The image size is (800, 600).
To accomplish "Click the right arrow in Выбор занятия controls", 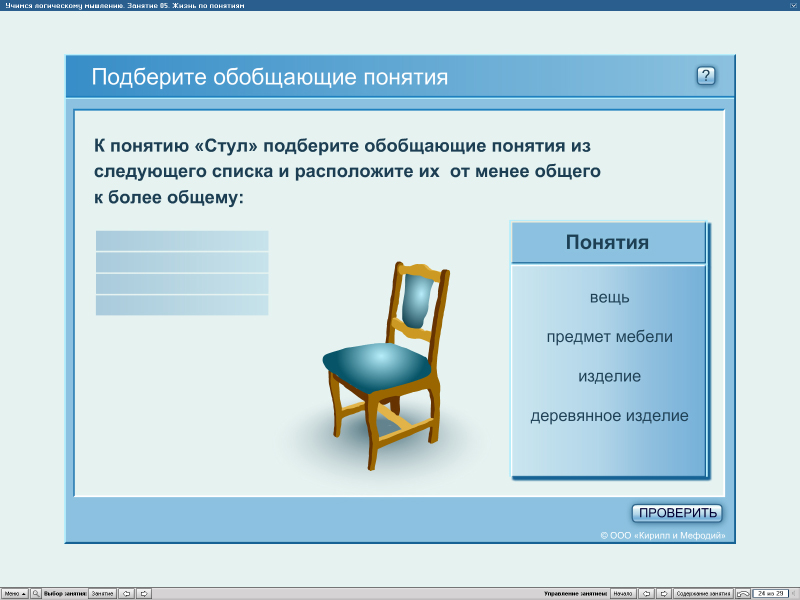I will click(145, 592).
